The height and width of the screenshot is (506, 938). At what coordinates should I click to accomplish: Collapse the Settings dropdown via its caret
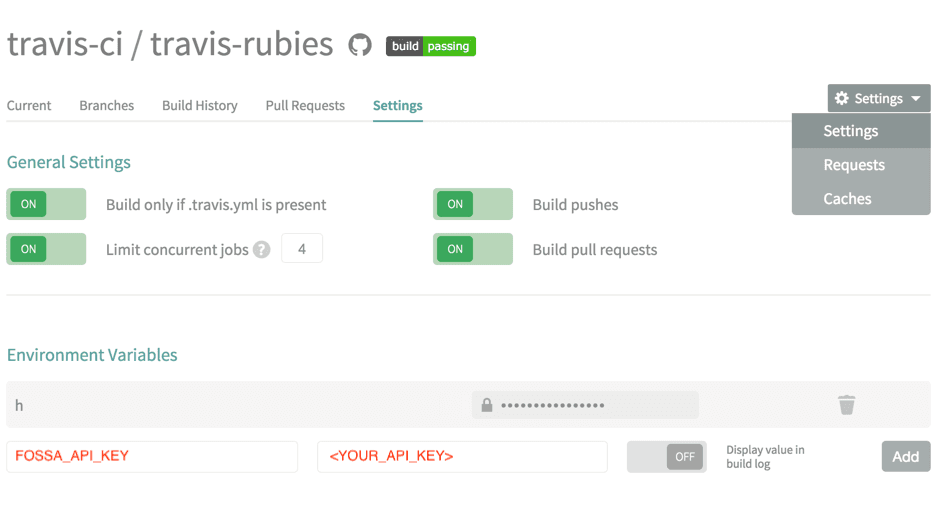click(916, 99)
